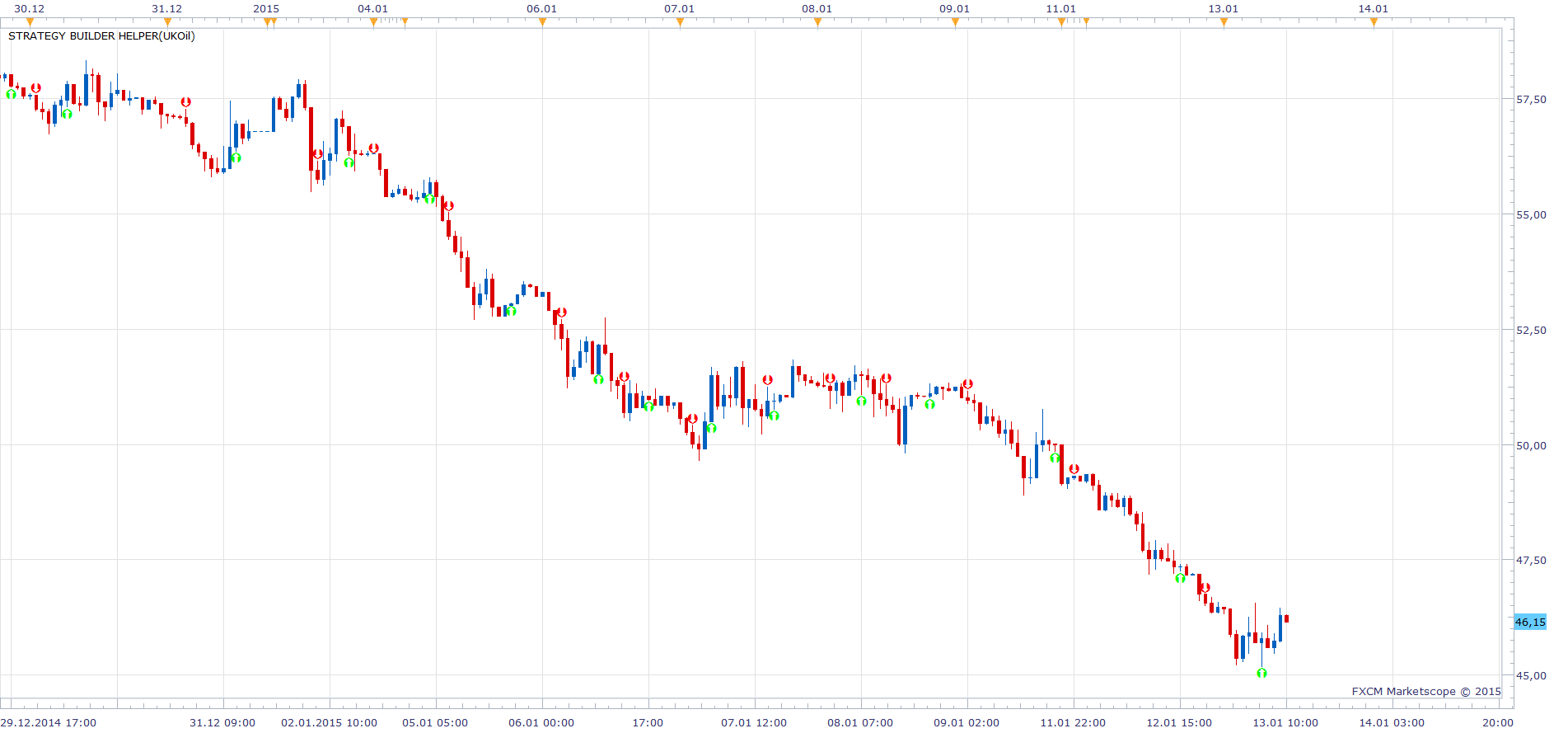1568x733 pixels.
Task: Click the 50,00 price axis label
Action: 1531,445
